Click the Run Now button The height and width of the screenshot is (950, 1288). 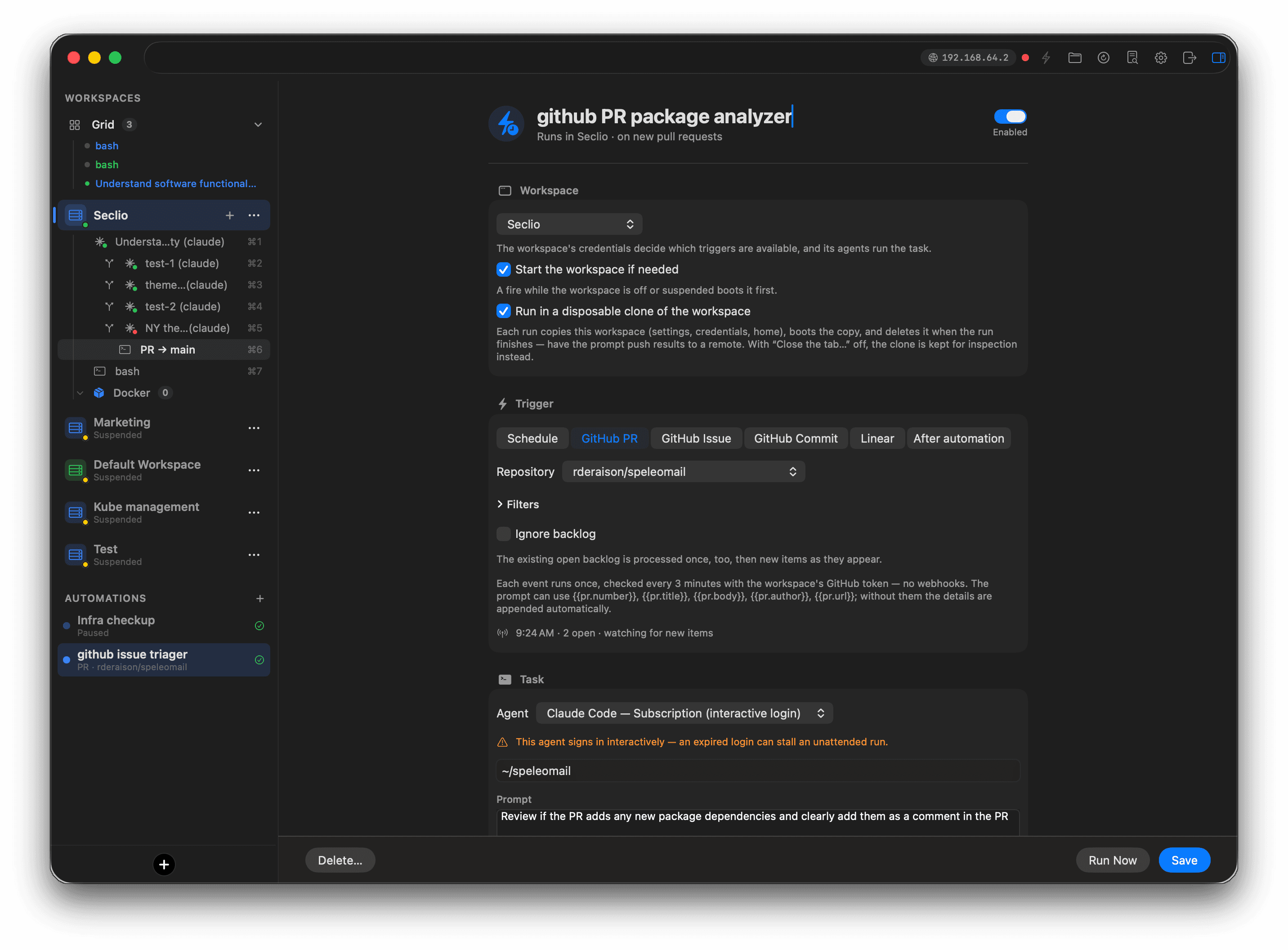[x=1113, y=861]
